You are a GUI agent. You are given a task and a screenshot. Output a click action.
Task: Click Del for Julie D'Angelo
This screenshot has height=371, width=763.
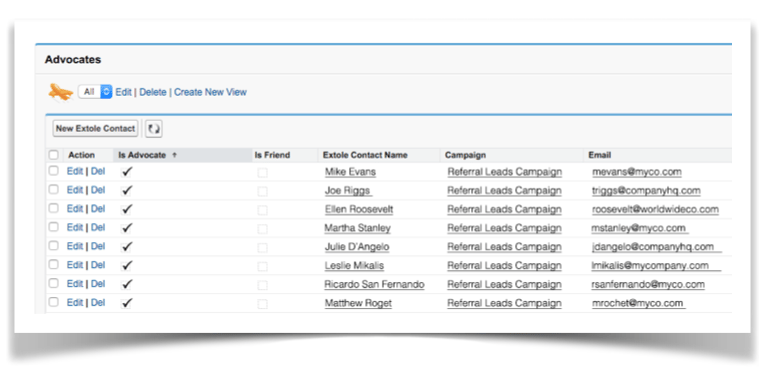point(98,246)
